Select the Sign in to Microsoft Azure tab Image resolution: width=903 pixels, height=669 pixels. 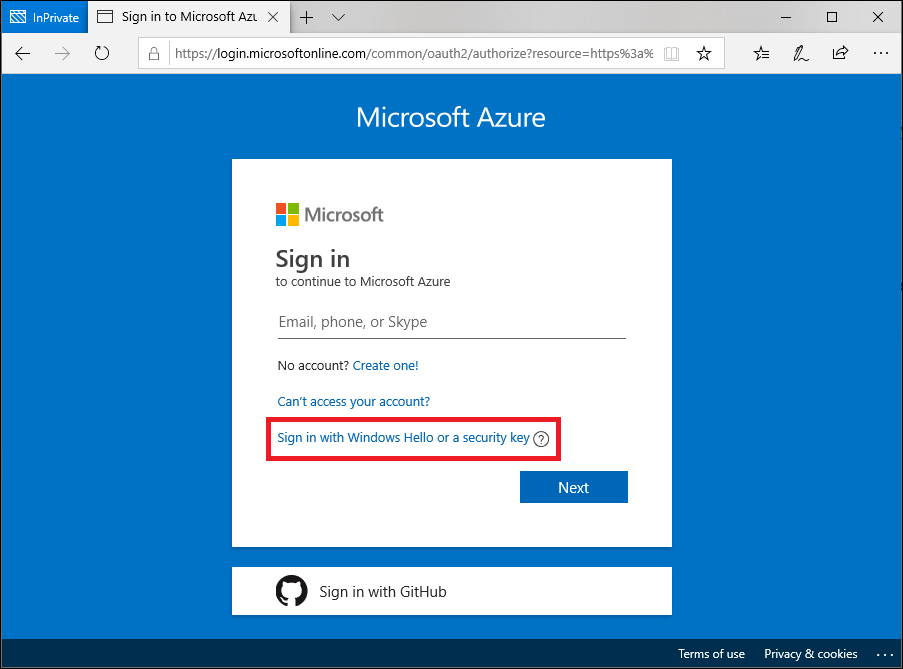click(190, 17)
